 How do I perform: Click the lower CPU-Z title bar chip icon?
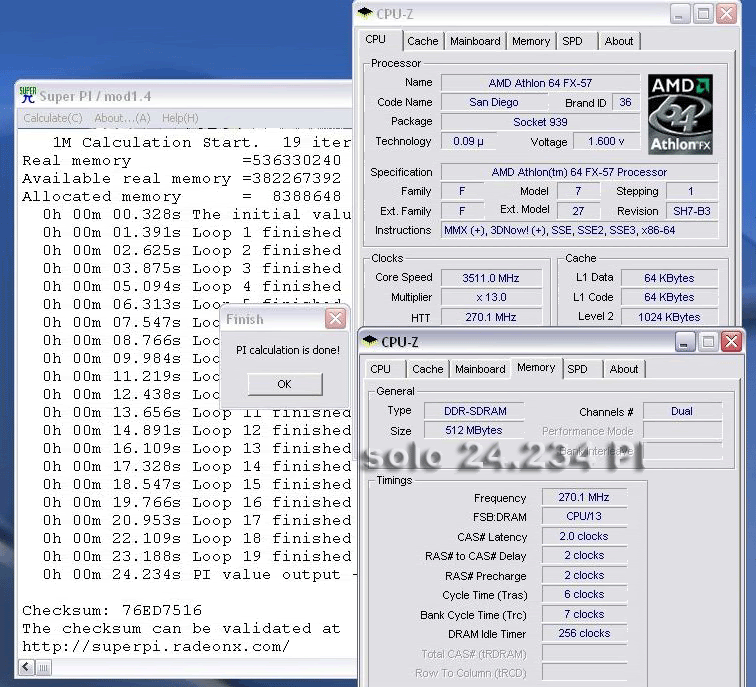[x=370, y=341]
